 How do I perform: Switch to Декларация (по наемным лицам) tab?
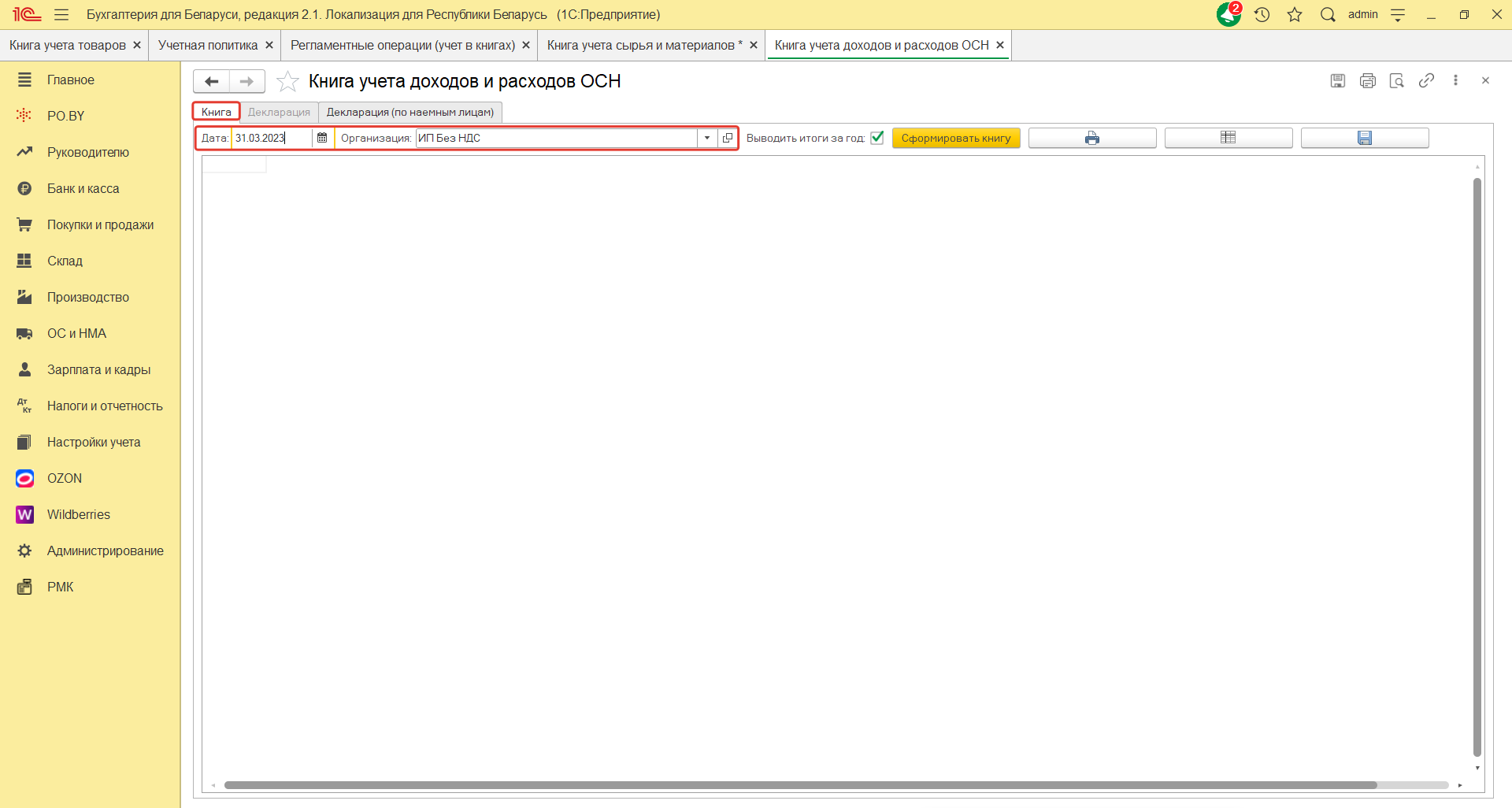[x=409, y=112]
